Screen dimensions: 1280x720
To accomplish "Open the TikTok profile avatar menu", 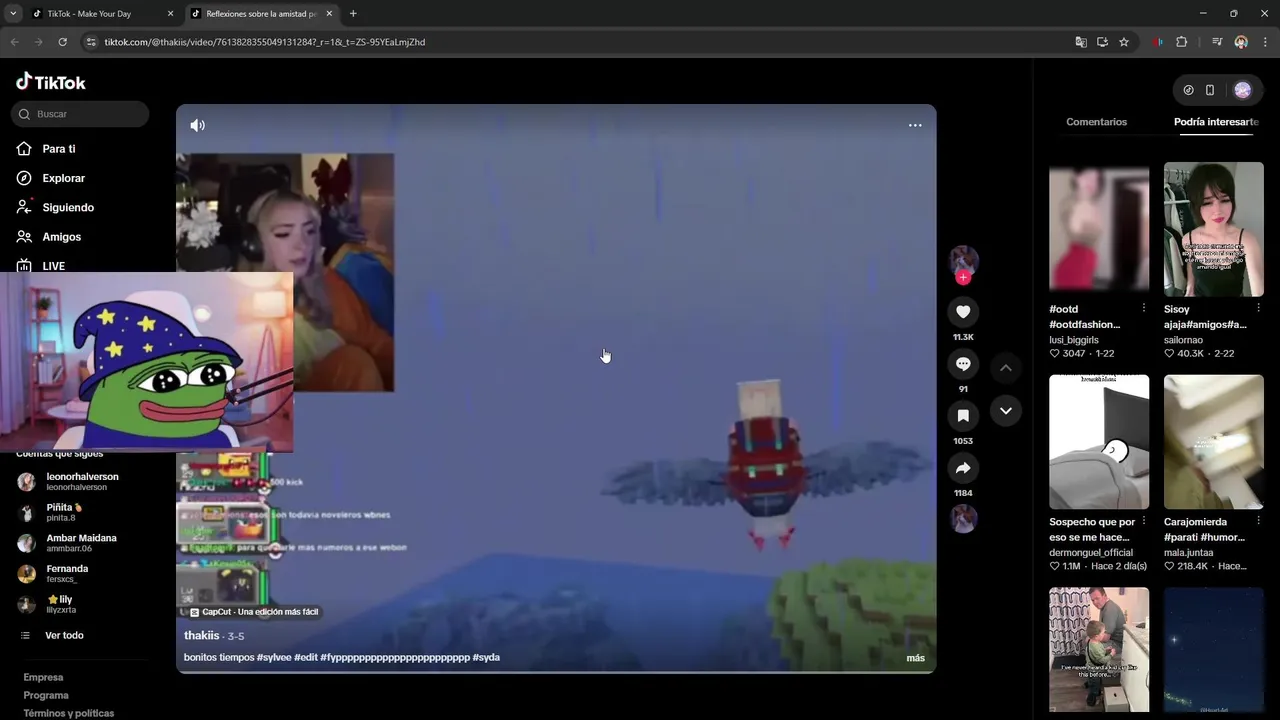I will [1243, 90].
